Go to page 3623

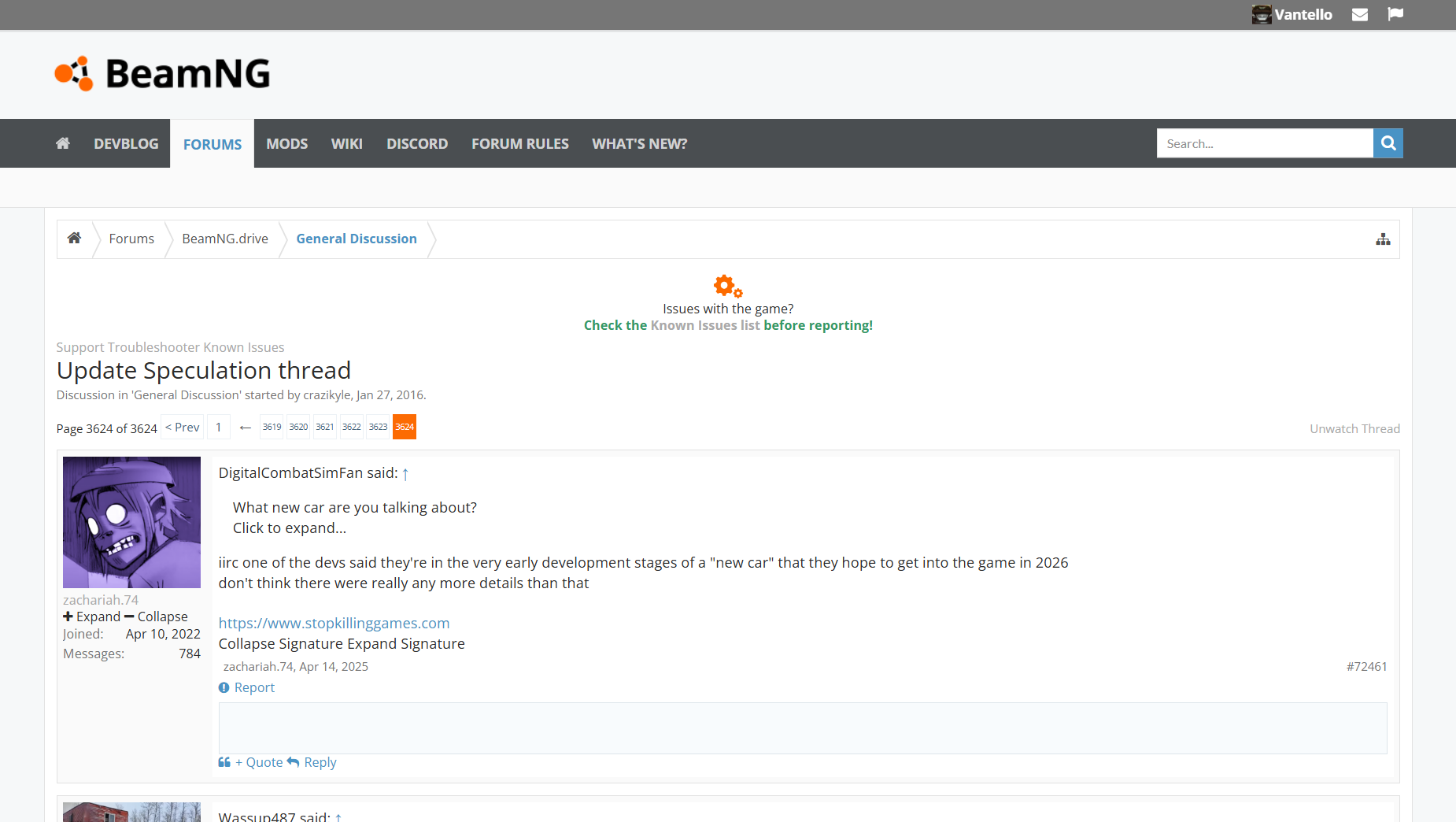click(379, 427)
